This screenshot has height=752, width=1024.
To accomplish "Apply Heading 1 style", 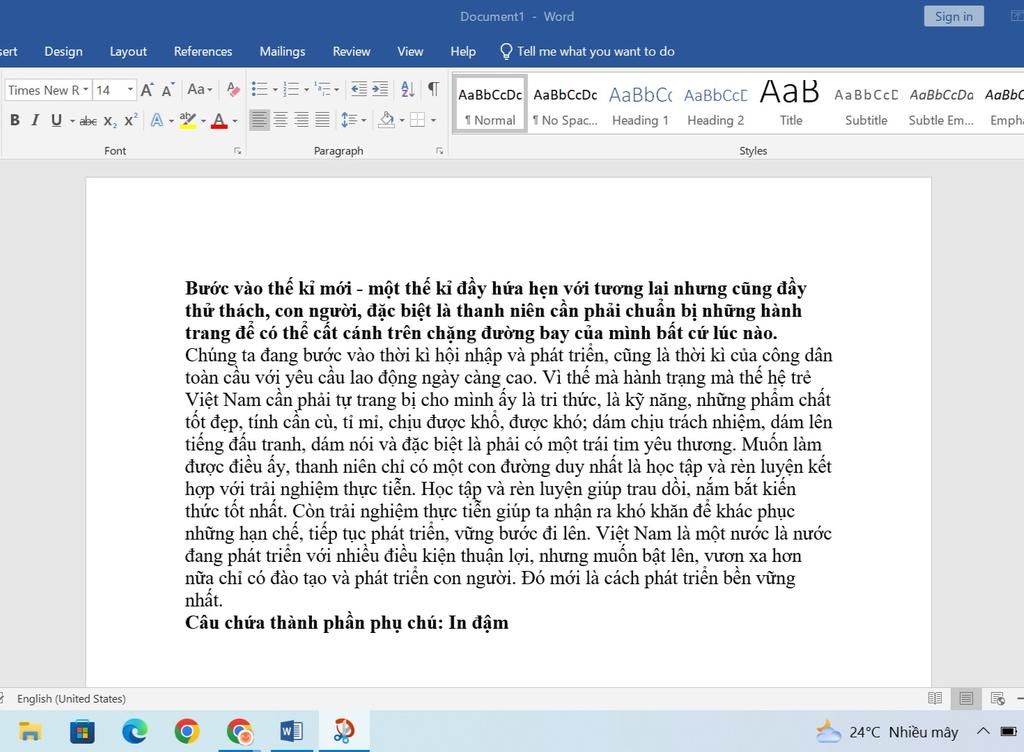I will coord(640,105).
